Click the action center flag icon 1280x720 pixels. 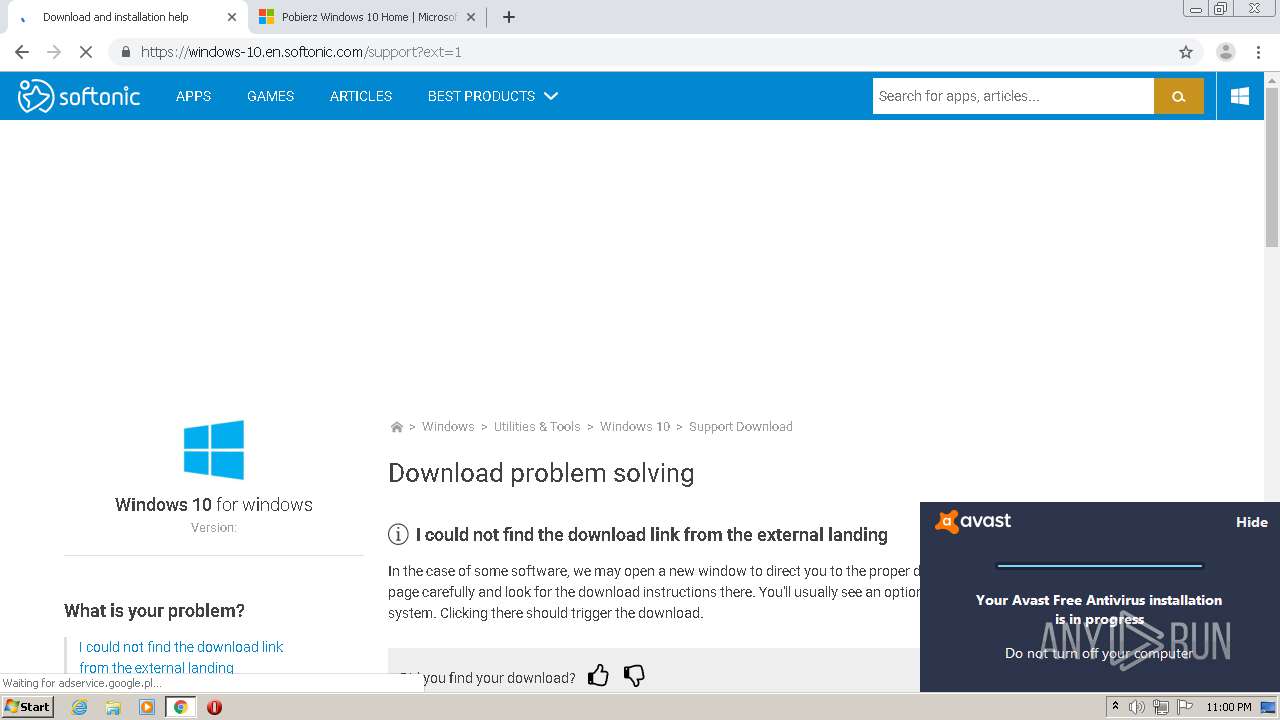point(1184,707)
